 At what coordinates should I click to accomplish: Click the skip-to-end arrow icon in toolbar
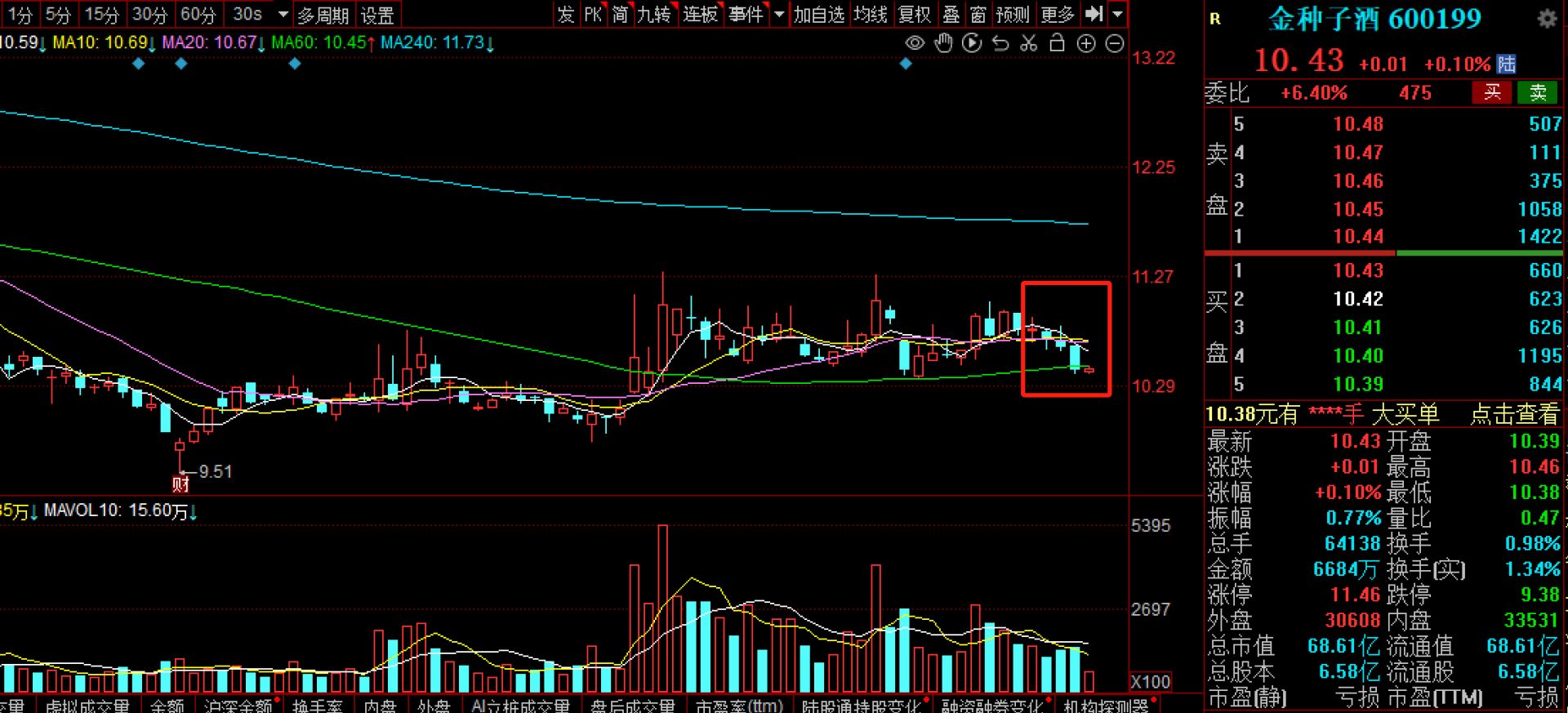tap(1094, 14)
